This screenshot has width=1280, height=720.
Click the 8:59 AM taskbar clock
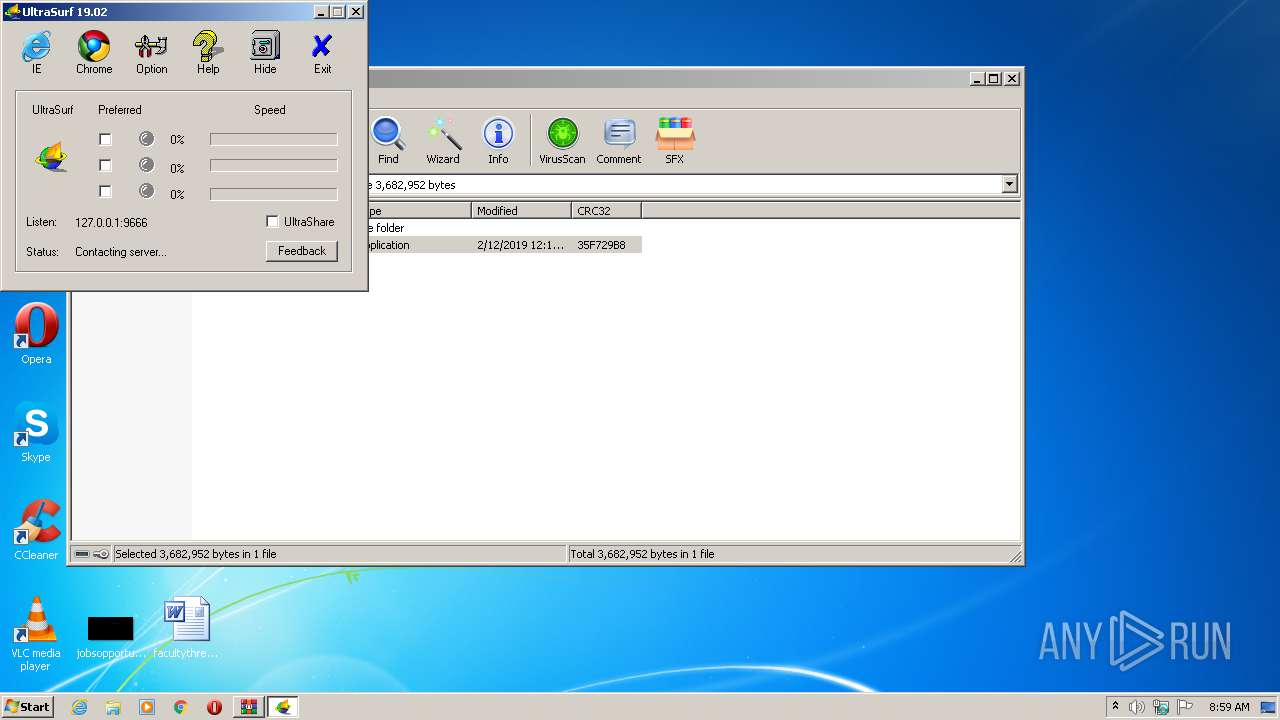click(1229, 707)
